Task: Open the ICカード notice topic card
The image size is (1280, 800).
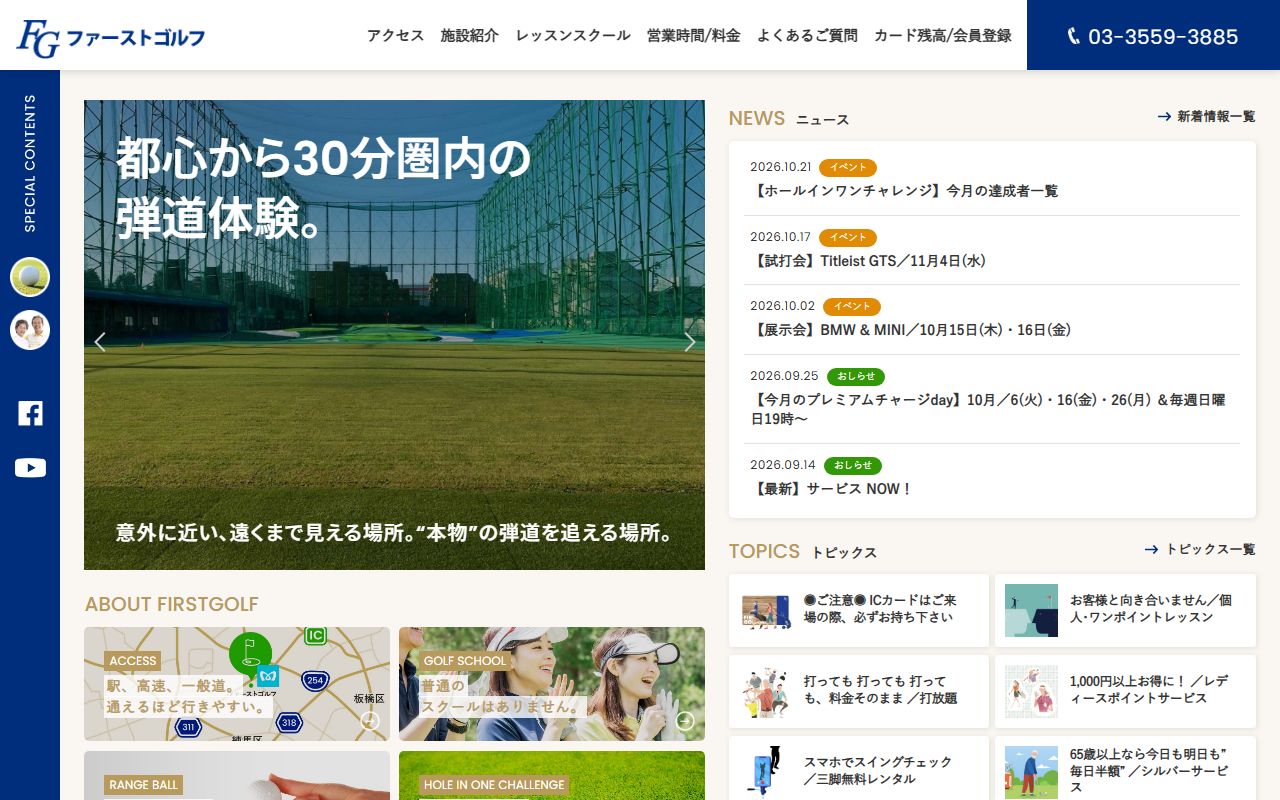Action: [x=859, y=610]
